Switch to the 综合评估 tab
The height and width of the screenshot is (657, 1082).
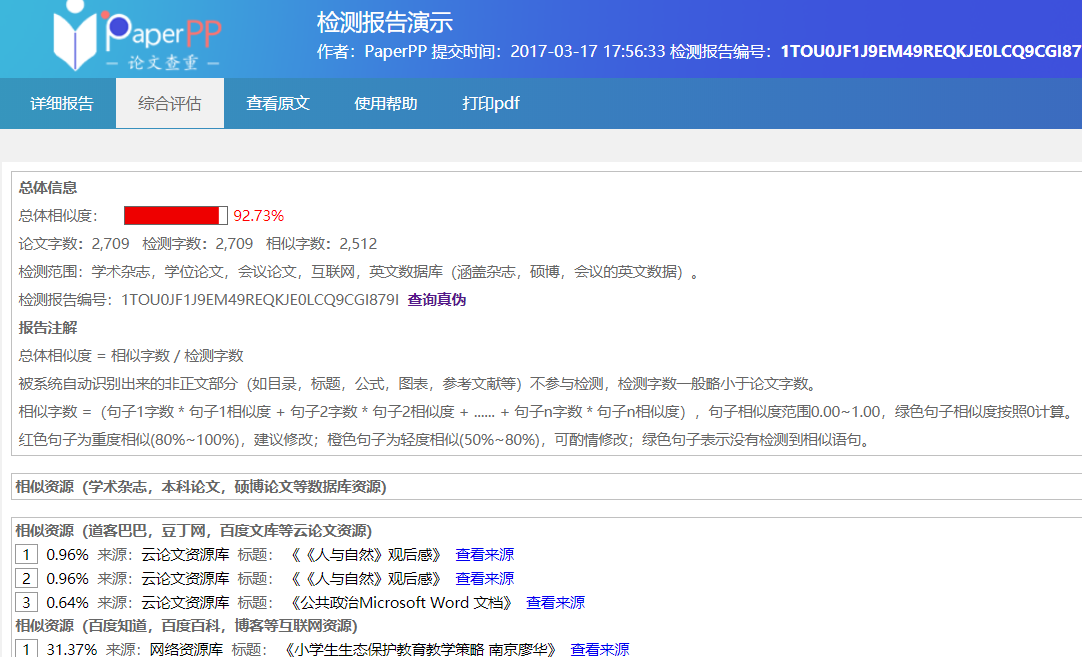click(170, 104)
